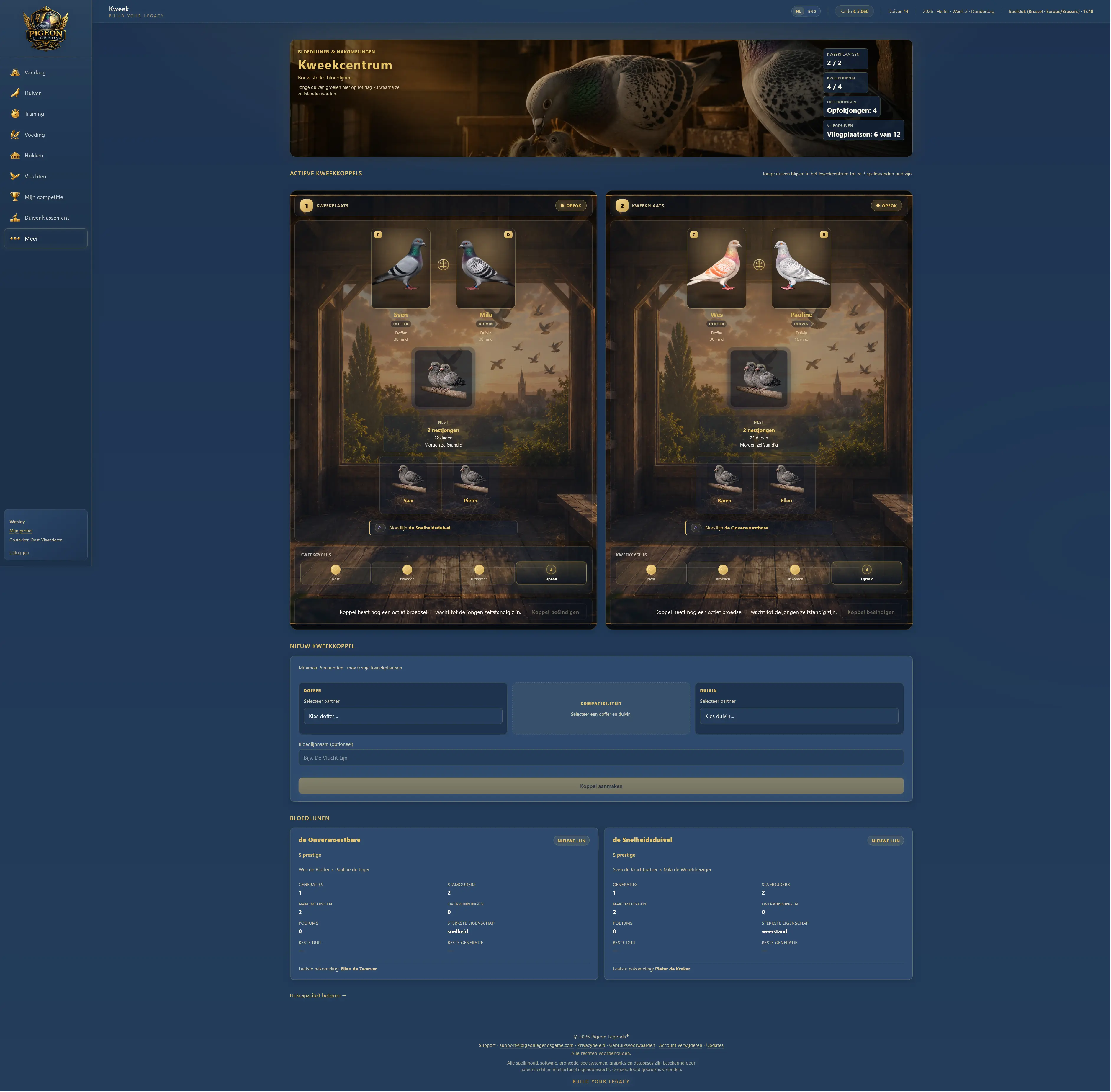Screen dimensions: 1111x1092
Task: Click the Duiven pigeon icon in sidebar
Action: click(15, 93)
